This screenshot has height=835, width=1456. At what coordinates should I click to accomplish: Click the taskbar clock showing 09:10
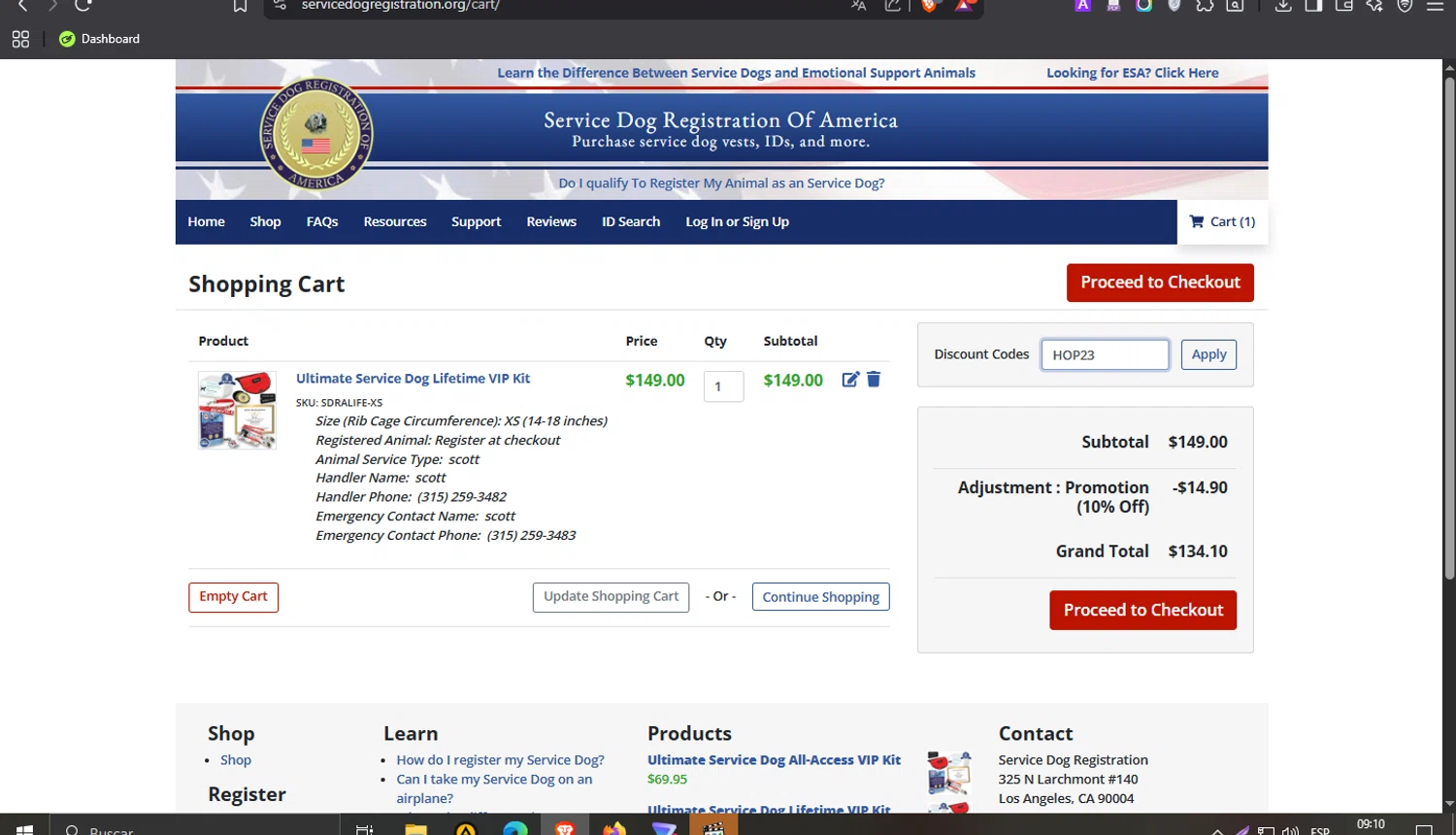point(1371,825)
